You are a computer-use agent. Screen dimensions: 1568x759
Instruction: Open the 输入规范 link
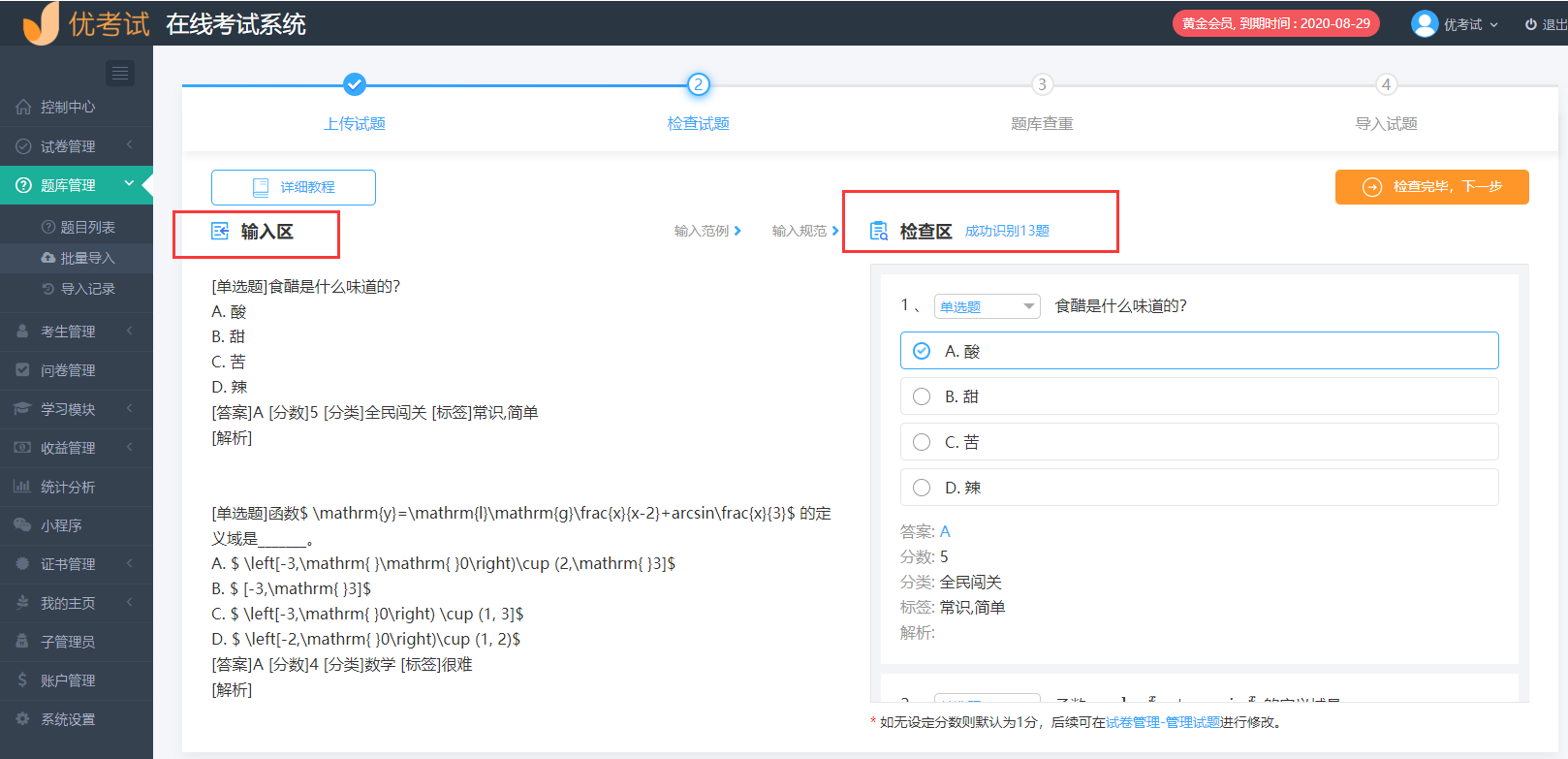[x=805, y=231]
